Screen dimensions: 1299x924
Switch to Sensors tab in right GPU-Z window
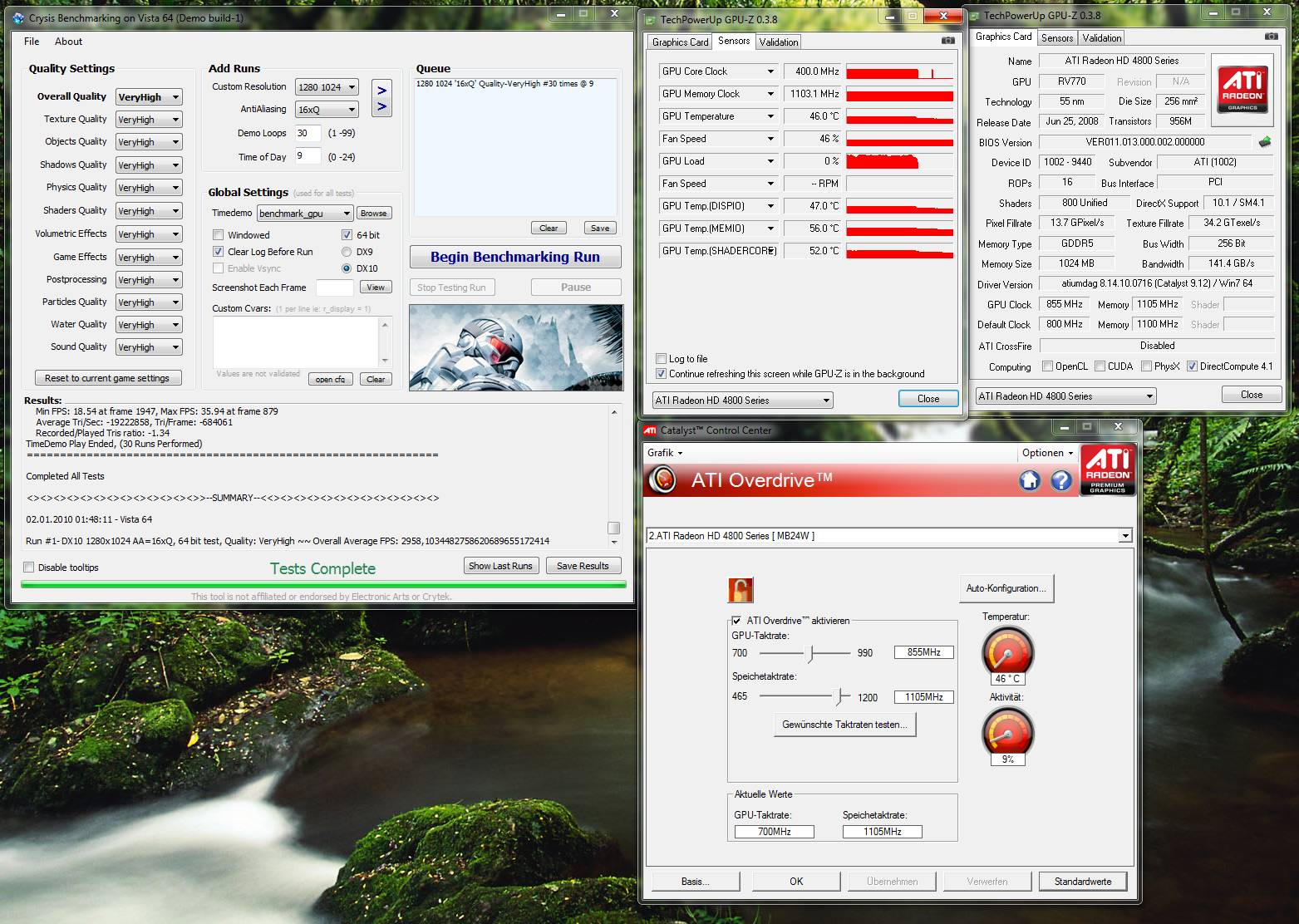(1057, 38)
